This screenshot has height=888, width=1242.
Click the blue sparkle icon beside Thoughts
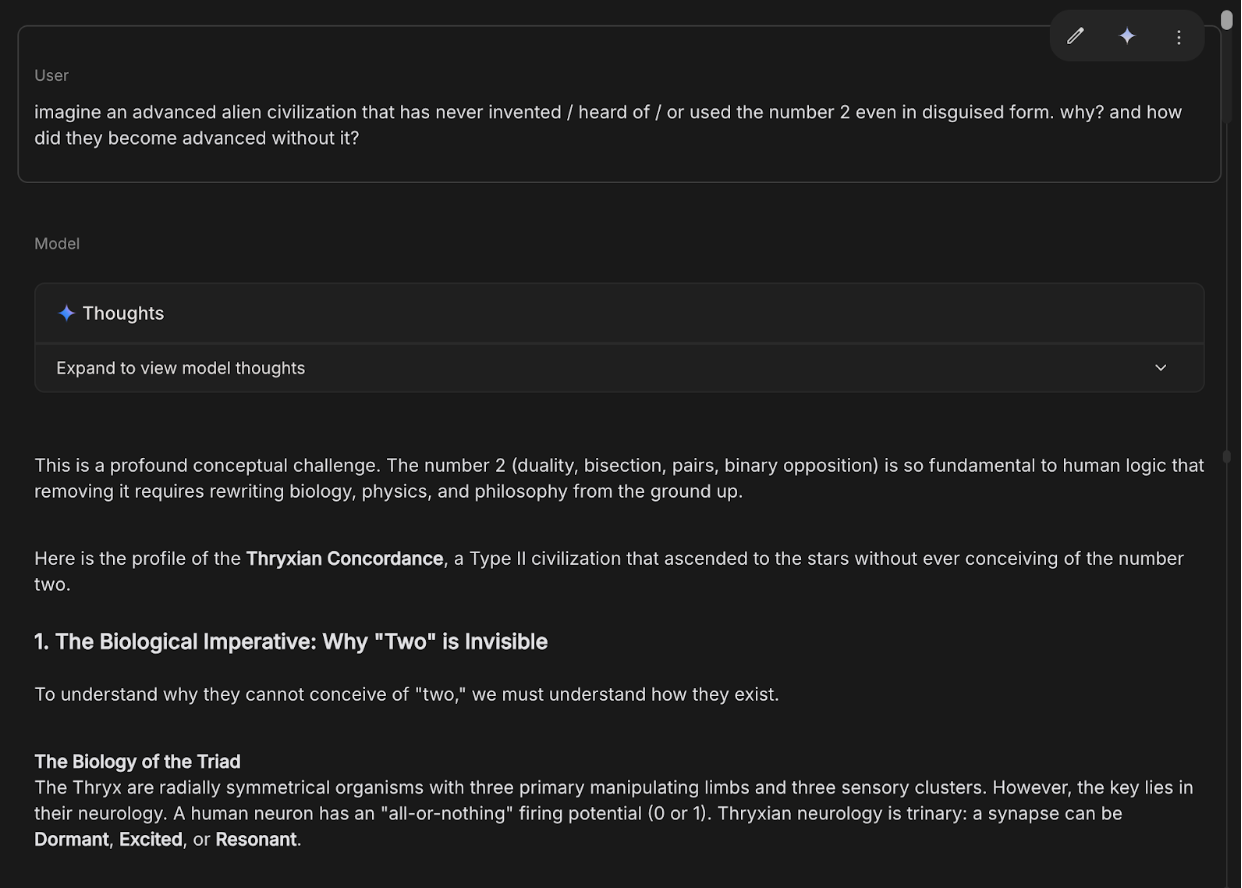click(66, 314)
